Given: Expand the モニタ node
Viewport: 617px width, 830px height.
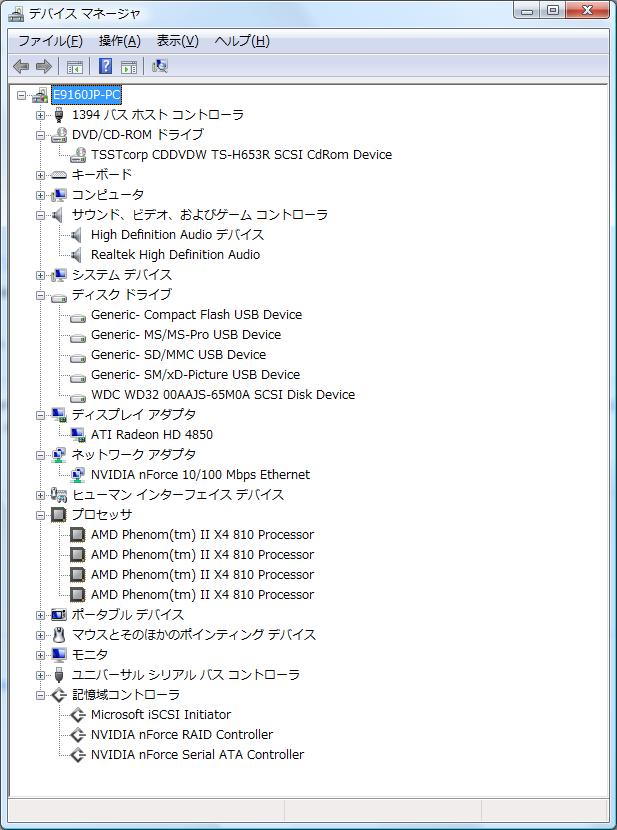Looking at the screenshot, I should click(x=40, y=655).
